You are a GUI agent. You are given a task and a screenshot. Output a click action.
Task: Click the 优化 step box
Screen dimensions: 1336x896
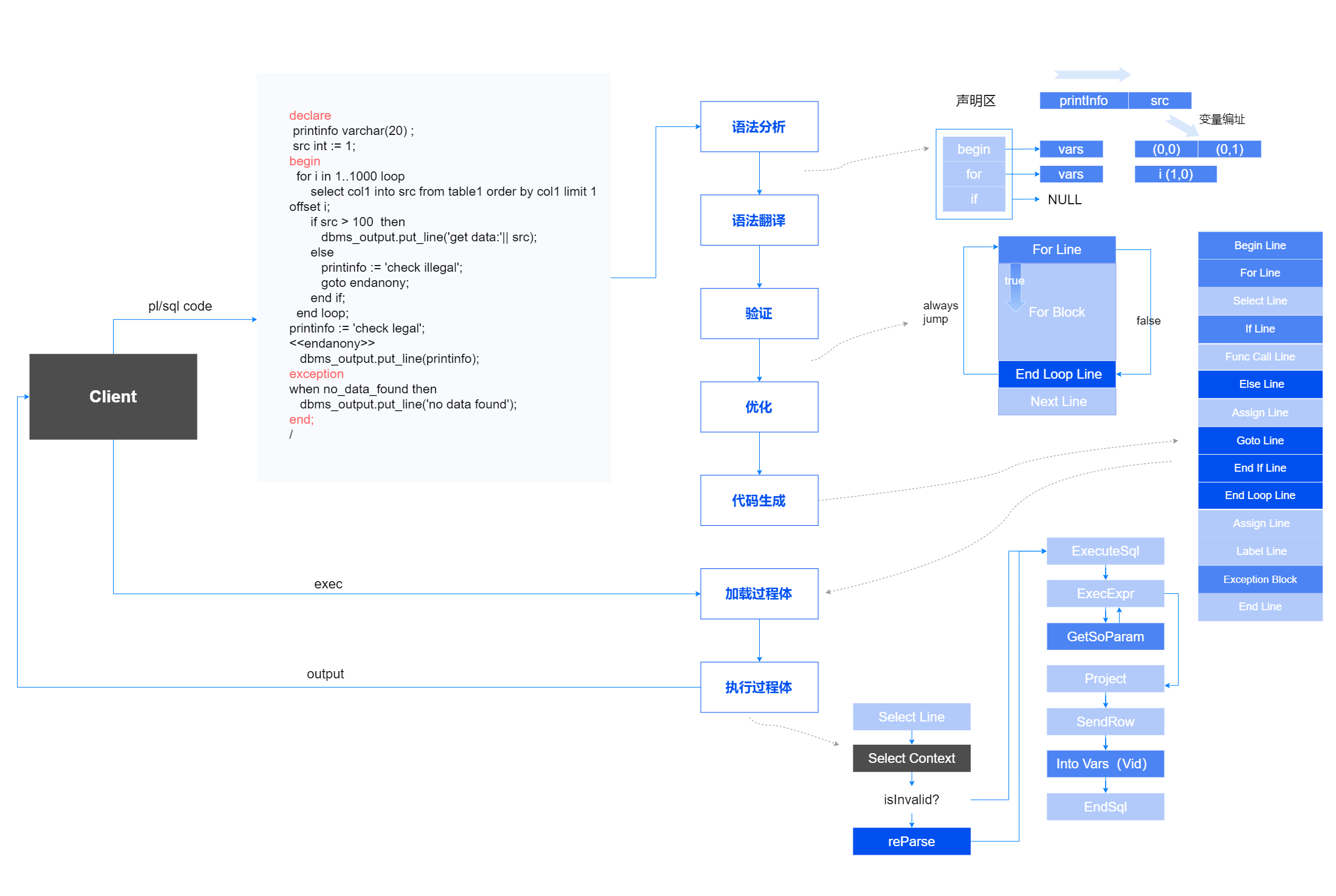tap(759, 407)
